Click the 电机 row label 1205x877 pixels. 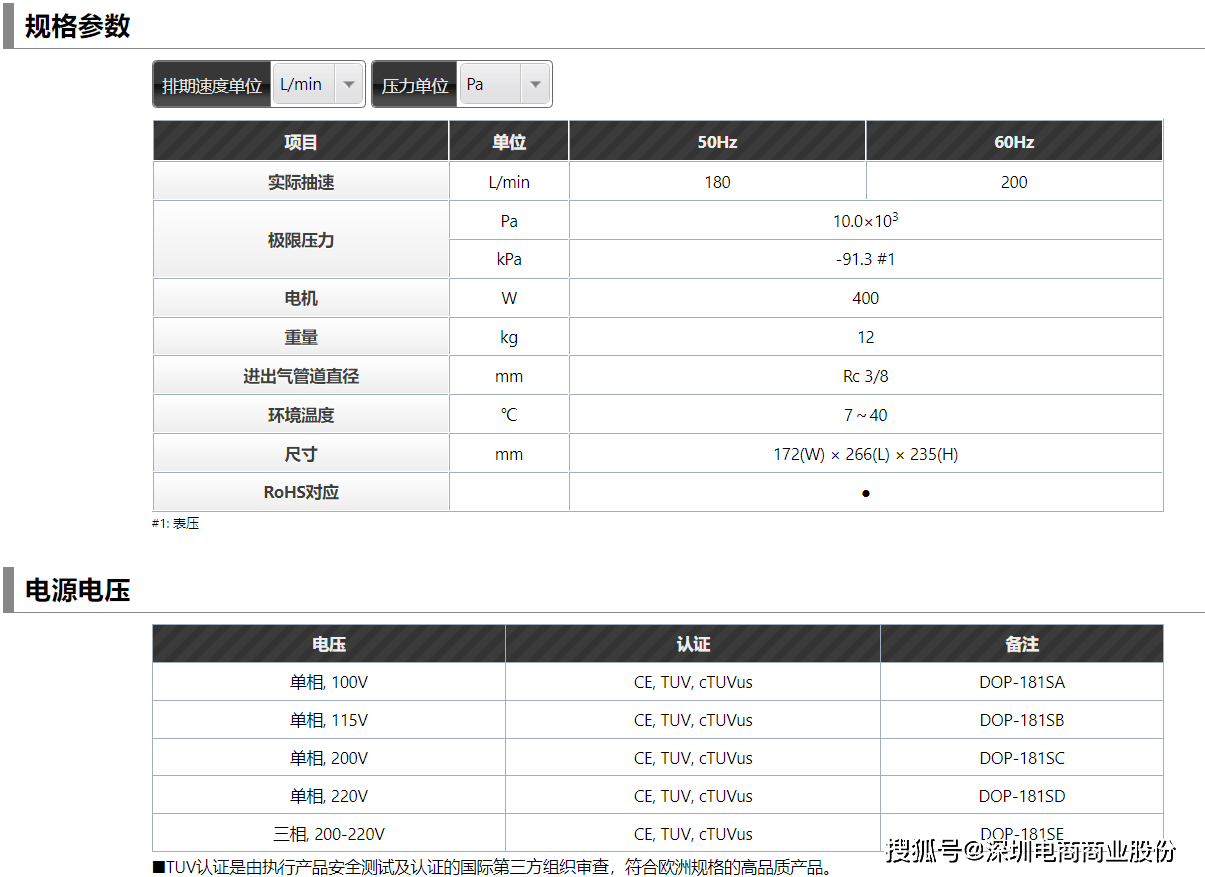(301, 298)
